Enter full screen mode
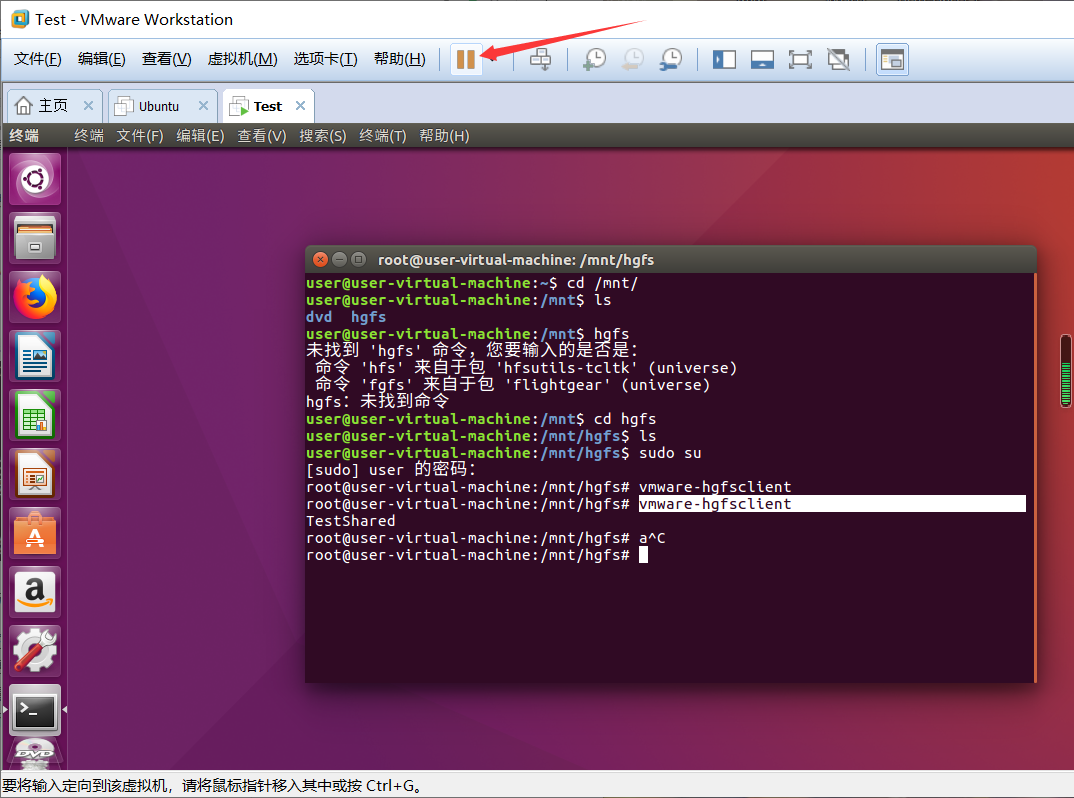1074x798 pixels. 800,59
